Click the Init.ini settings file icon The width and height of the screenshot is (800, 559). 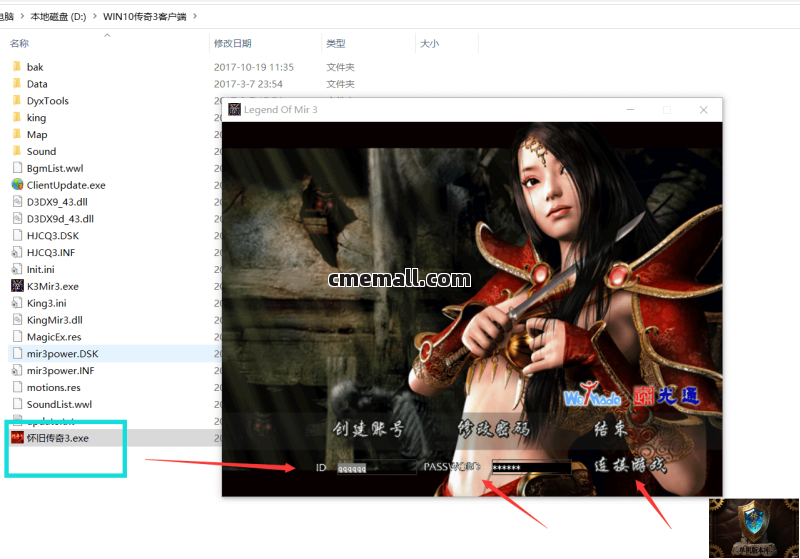17,269
